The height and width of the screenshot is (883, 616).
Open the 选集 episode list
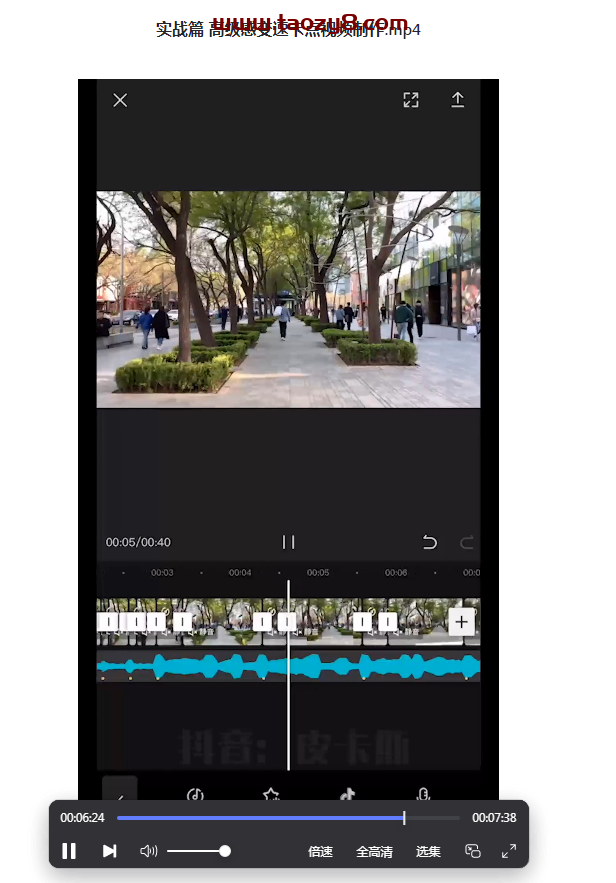point(428,852)
